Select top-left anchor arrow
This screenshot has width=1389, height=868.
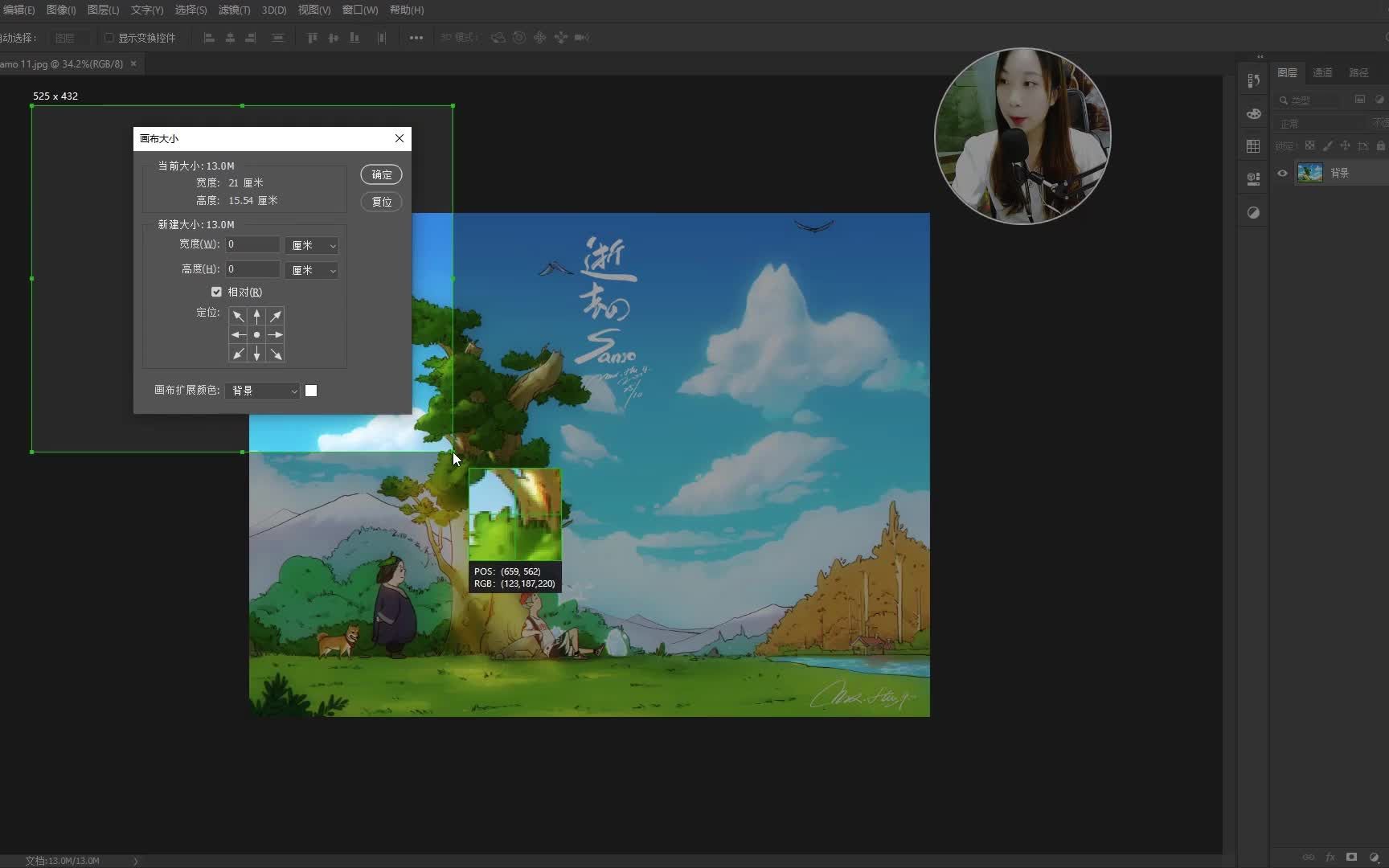tap(238, 316)
